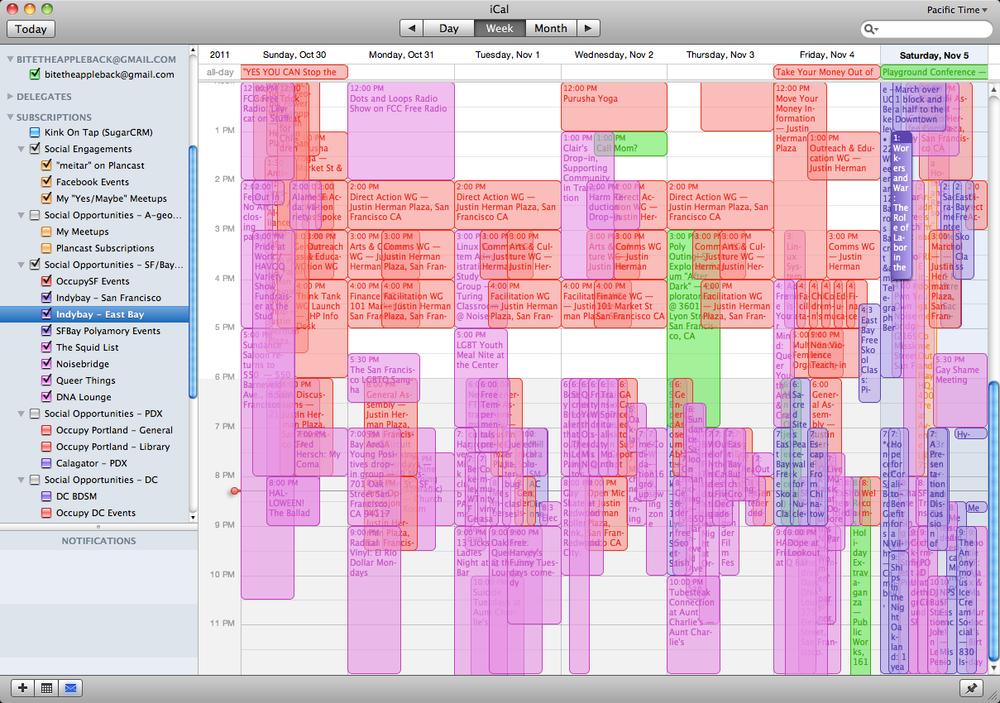This screenshot has height=703, width=1000.
Task: Select Sunday's "HALLOWEEN! The Ballad" event
Action: [293, 501]
